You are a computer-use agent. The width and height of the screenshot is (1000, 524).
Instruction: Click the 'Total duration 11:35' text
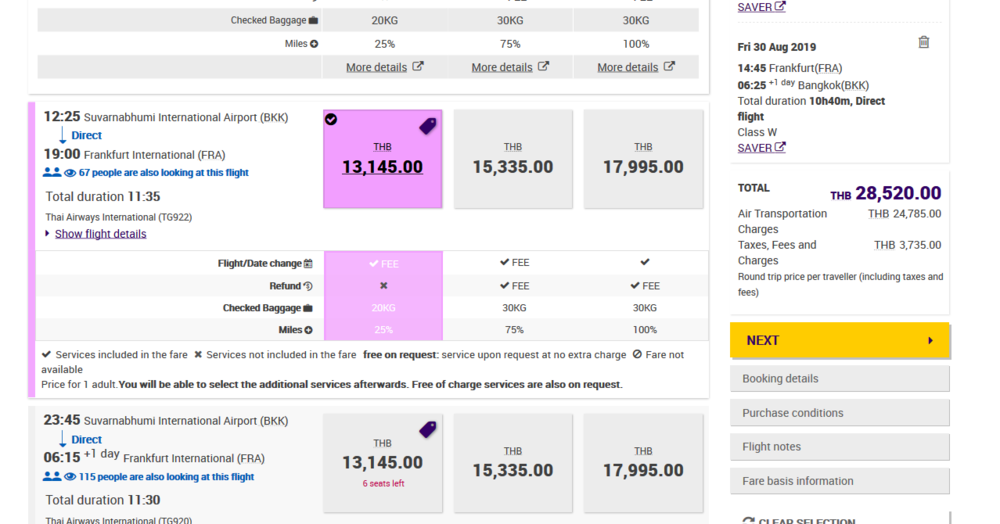tap(103, 196)
